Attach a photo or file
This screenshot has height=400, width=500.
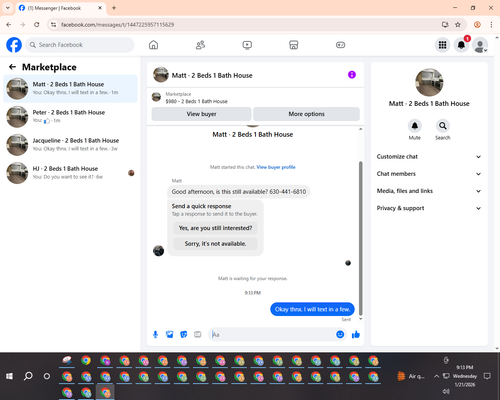170,334
